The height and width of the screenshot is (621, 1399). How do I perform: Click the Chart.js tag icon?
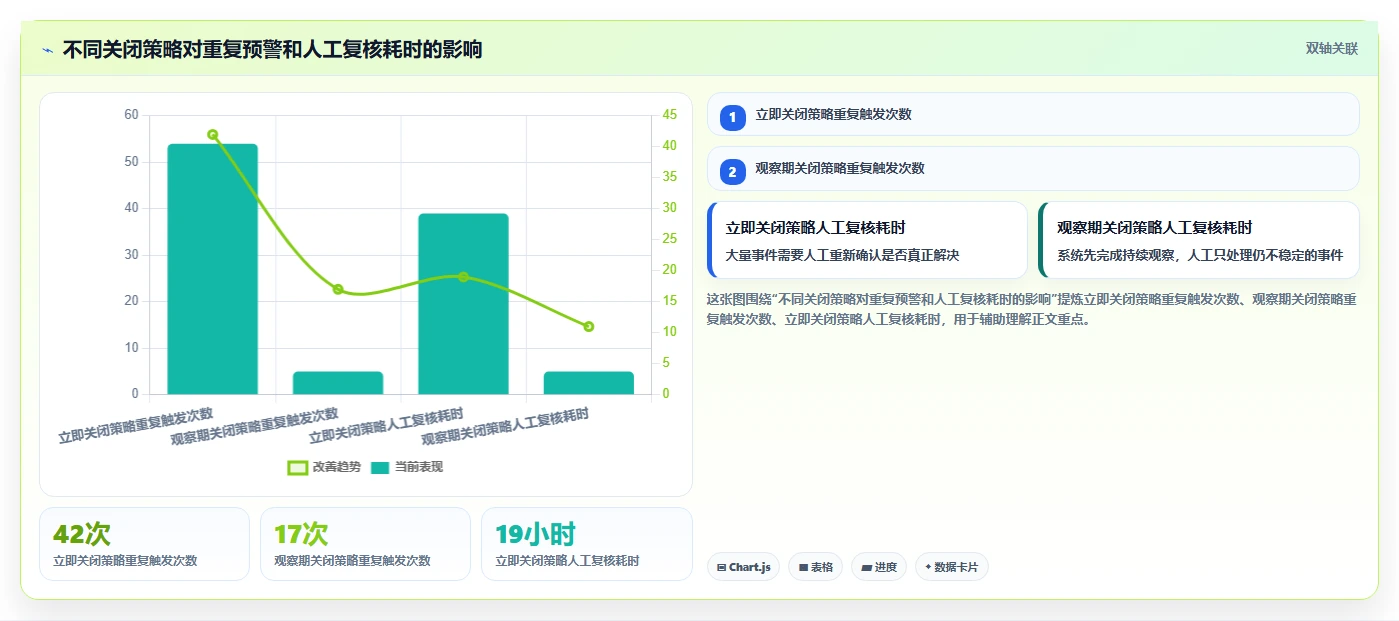pos(722,567)
